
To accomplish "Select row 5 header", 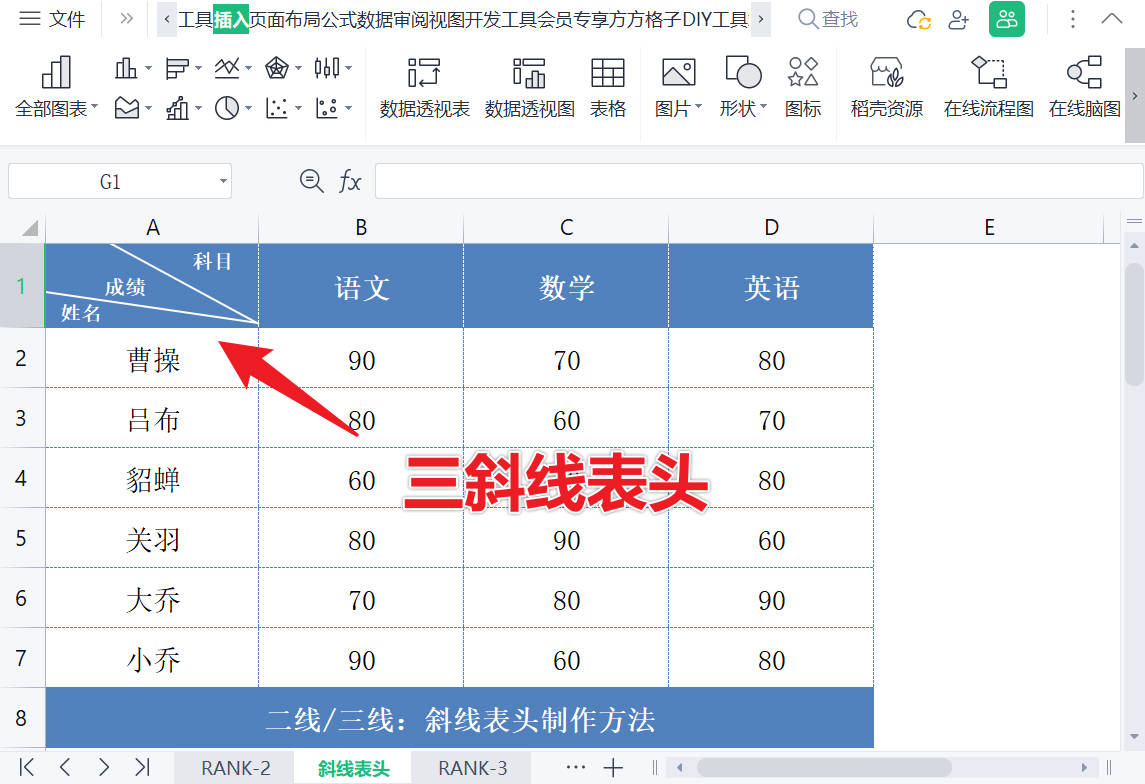I will coord(21,539).
